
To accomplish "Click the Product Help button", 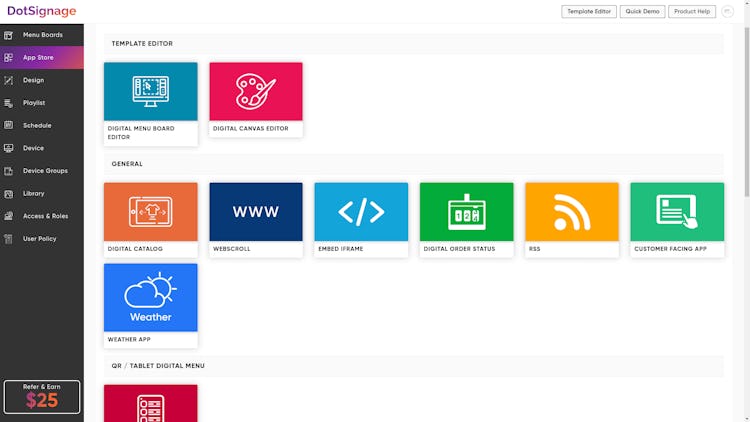I will [692, 11].
